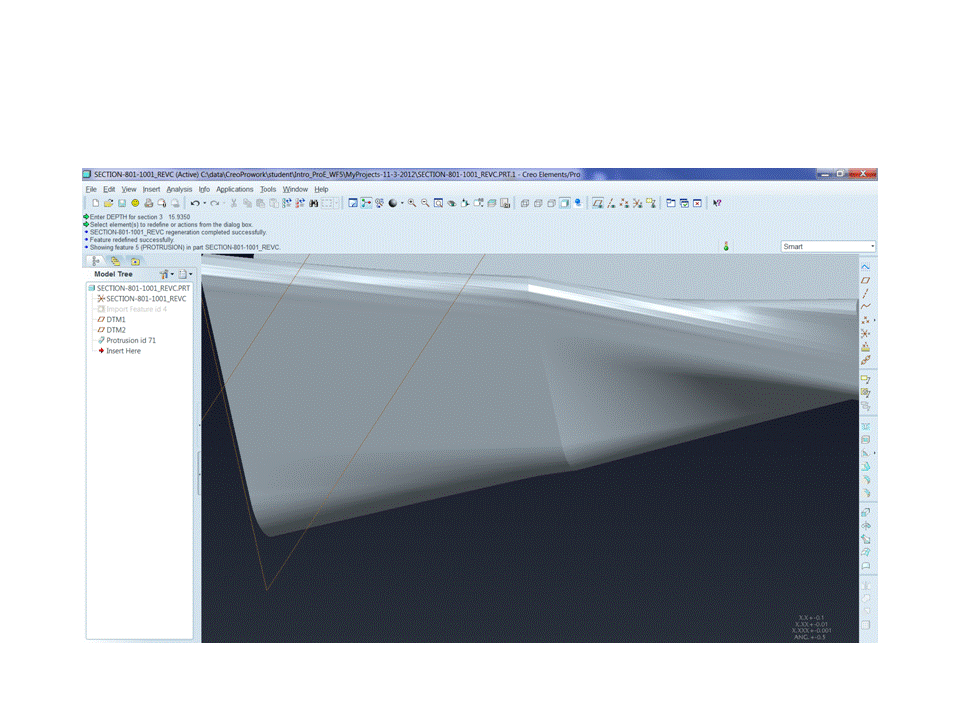
Task: Click Insert Here in the model tree
Action: tap(124, 351)
